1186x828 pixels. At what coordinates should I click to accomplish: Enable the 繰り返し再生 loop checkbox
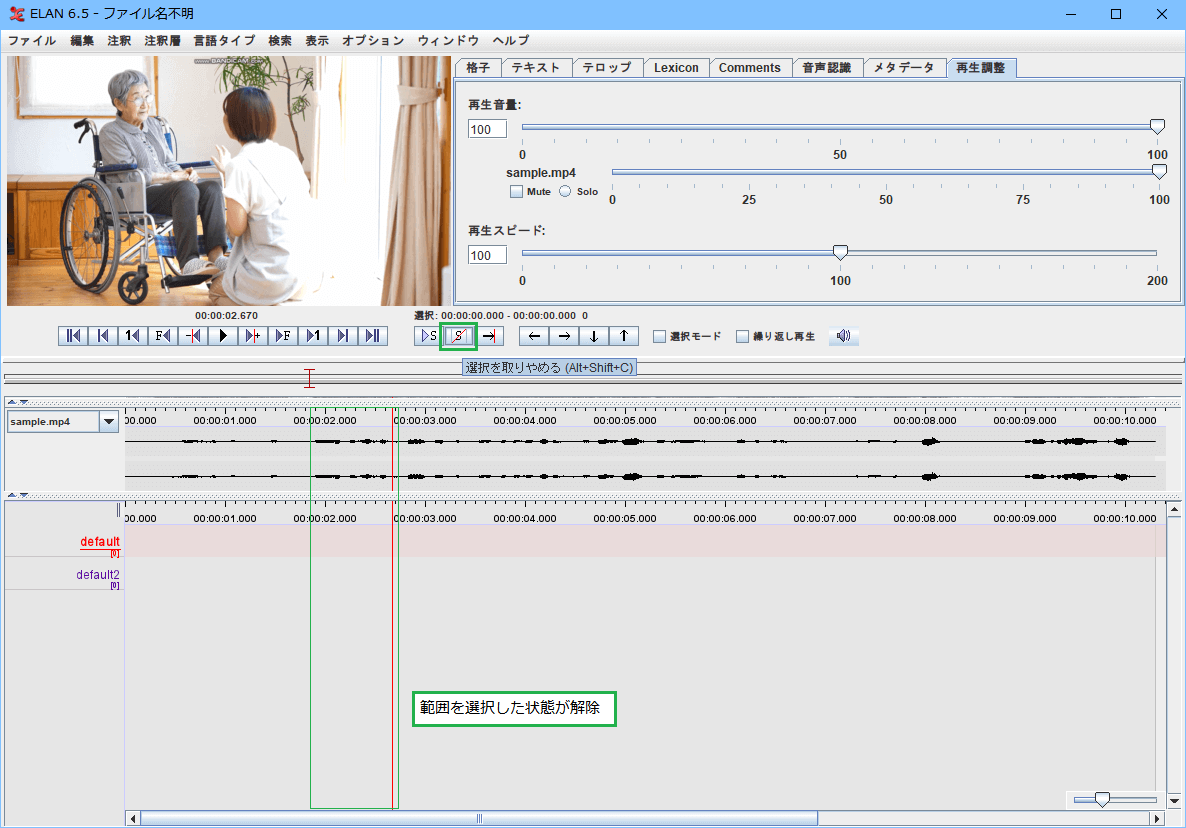click(743, 337)
